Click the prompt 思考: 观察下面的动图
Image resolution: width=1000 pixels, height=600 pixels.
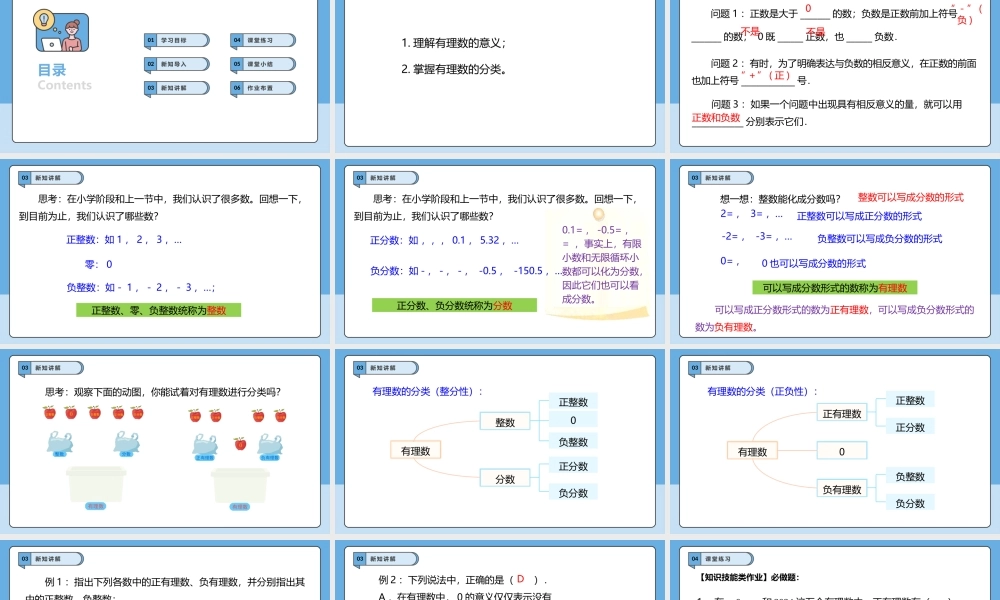point(162,392)
